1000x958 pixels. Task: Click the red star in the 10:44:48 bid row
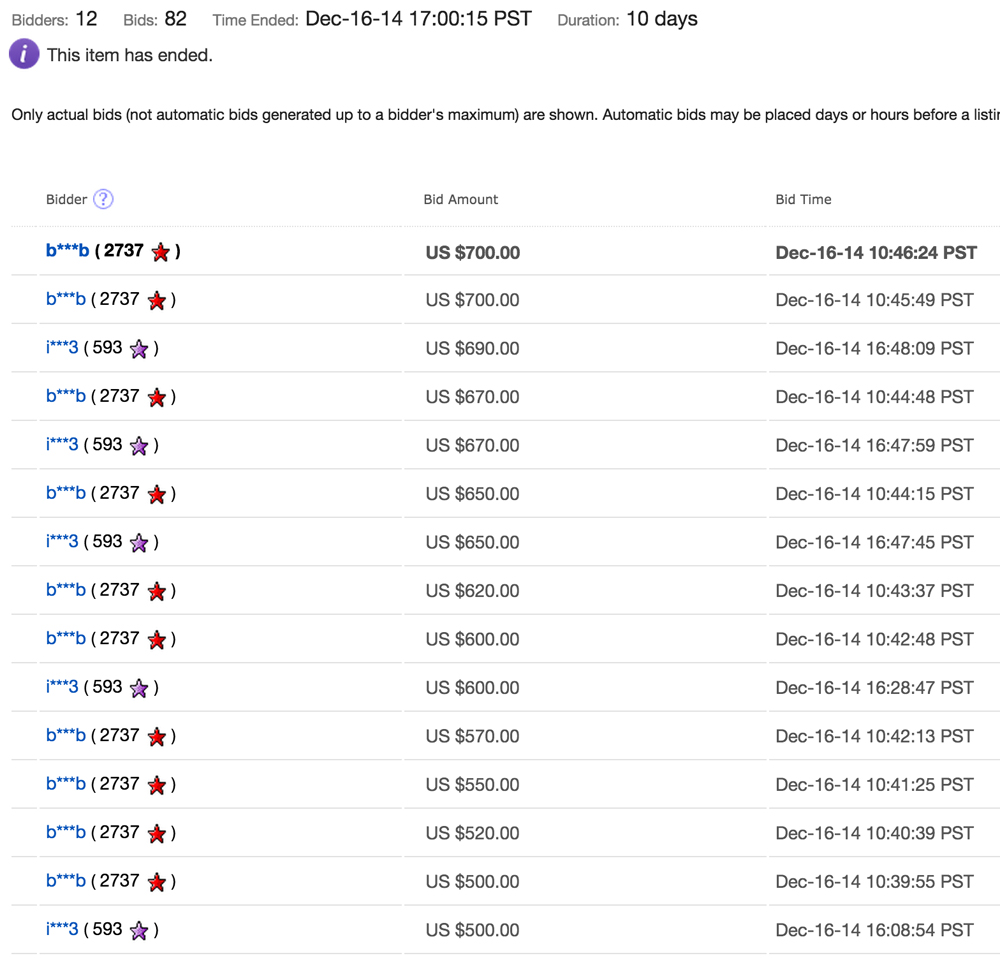pos(157,397)
